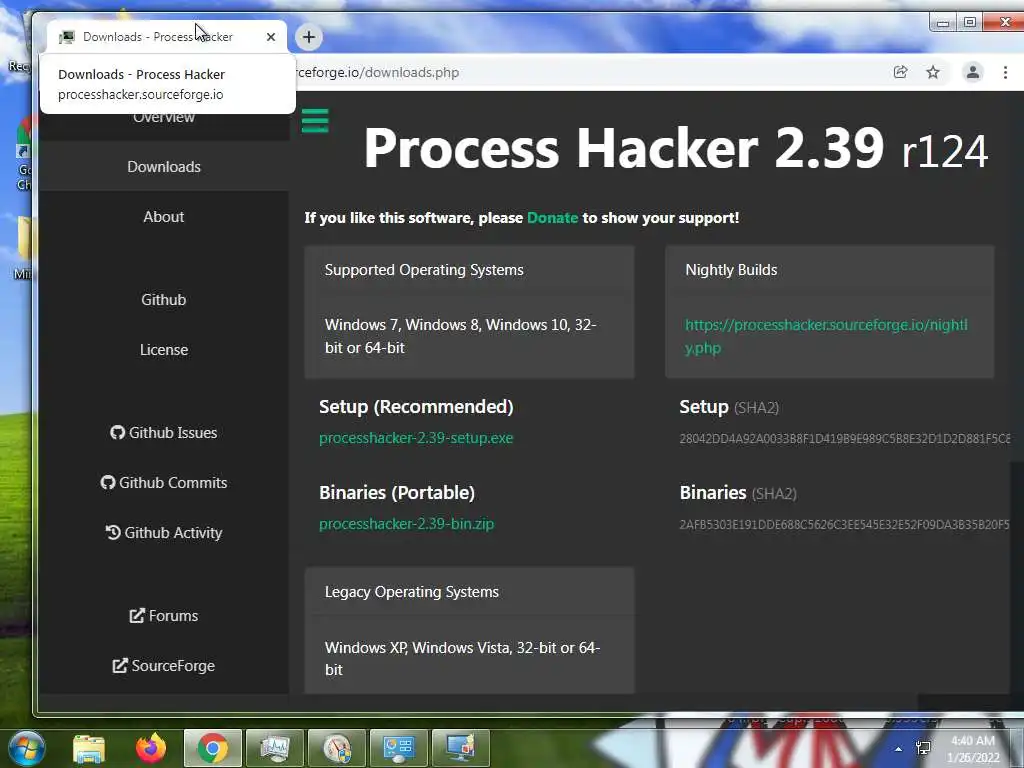
Task: Open the nightly builds URL link
Action: coord(826,336)
